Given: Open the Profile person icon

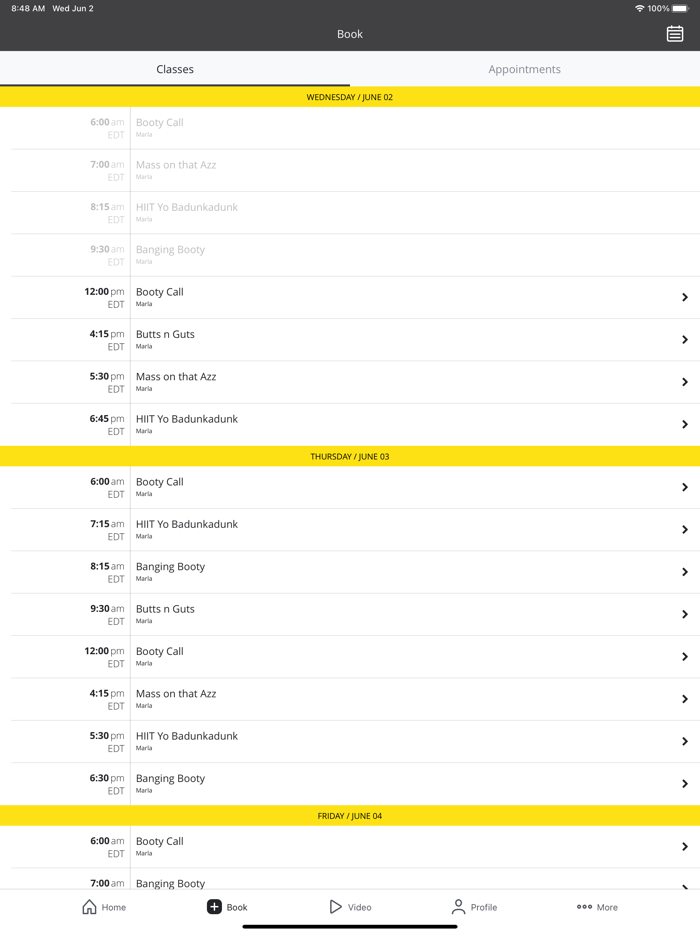Looking at the screenshot, I should [x=458, y=907].
